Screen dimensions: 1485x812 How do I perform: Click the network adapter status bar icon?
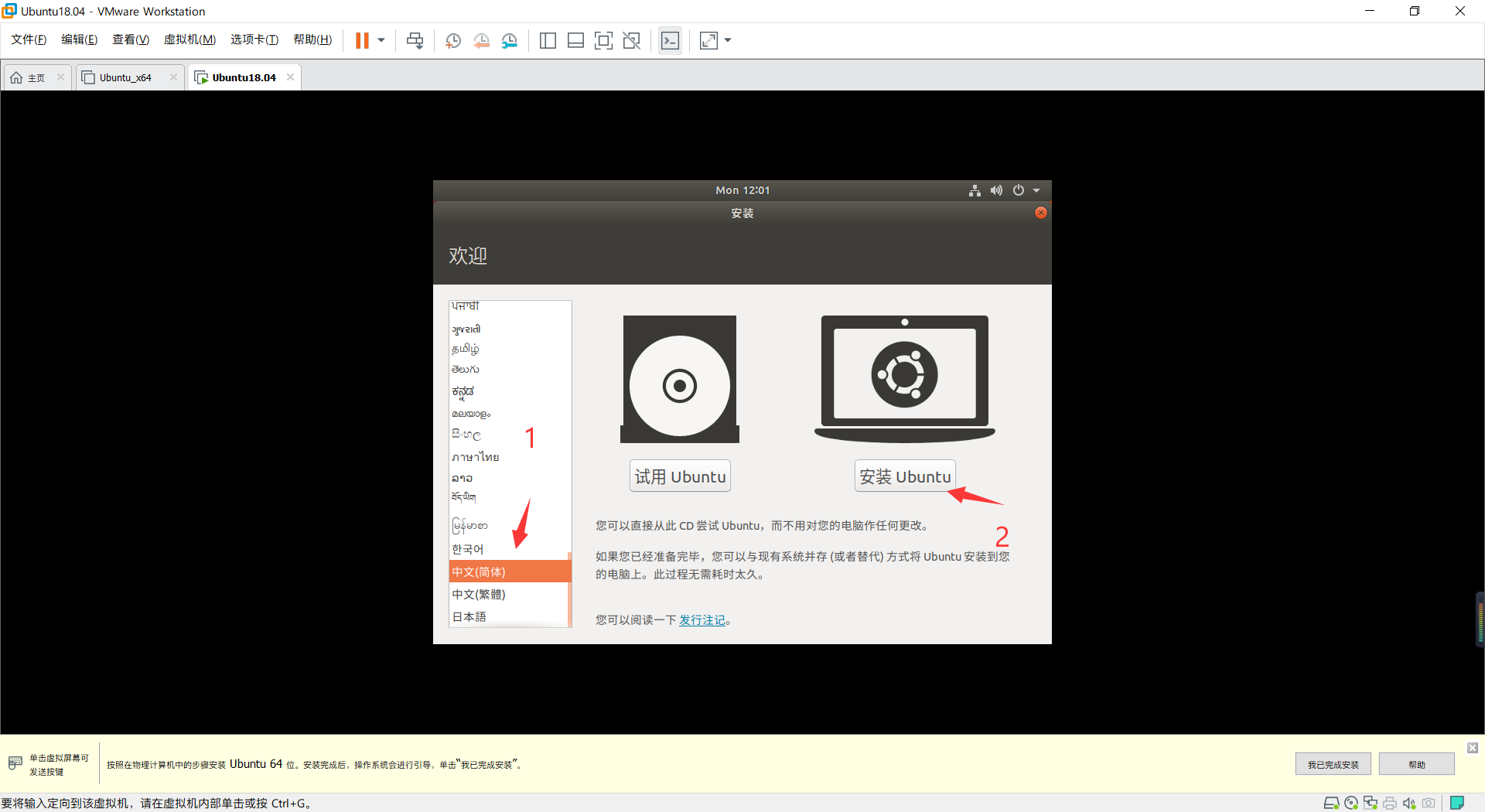click(x=1371, y=803)
